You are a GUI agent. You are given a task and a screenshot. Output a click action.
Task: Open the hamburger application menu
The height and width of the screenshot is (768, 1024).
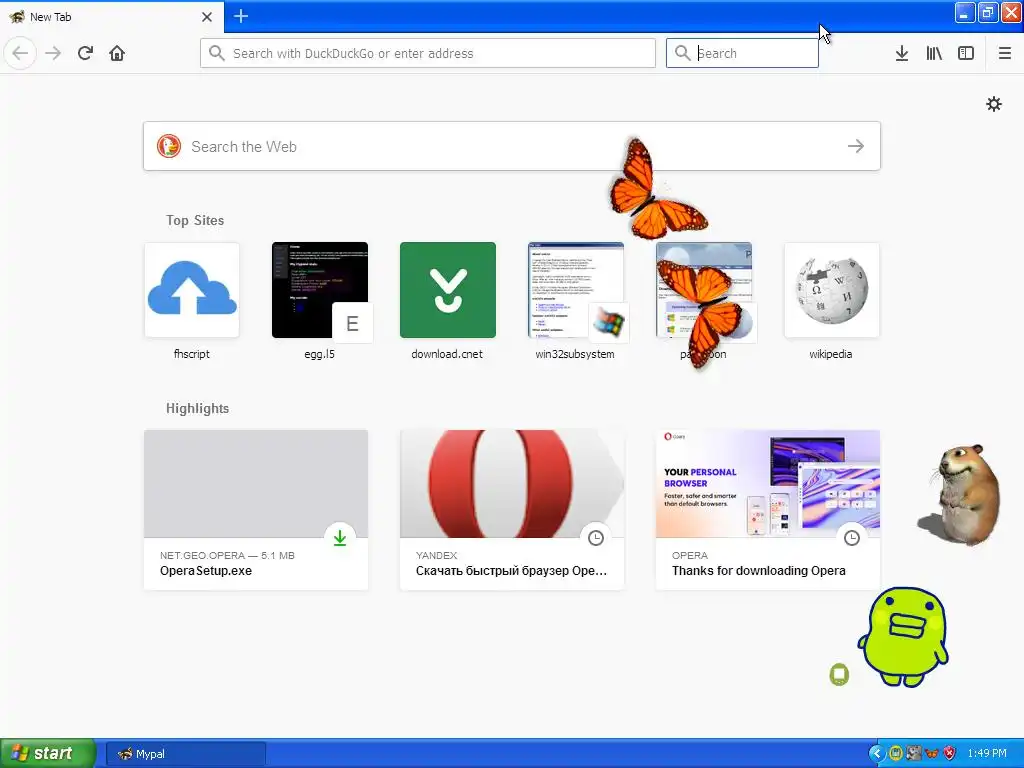pos(1005,53)
